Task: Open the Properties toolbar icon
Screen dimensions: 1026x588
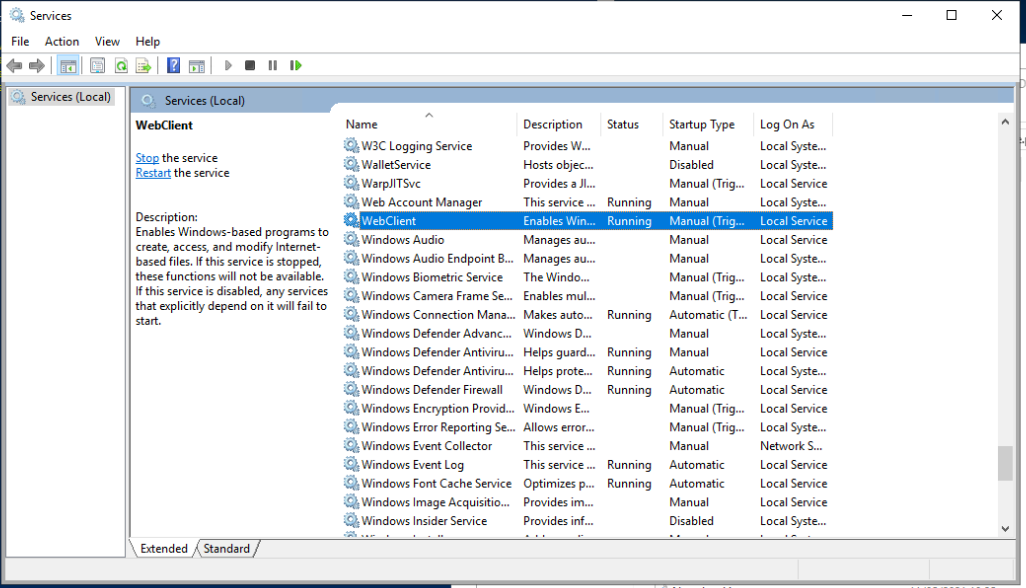Action: coord(97,66)
